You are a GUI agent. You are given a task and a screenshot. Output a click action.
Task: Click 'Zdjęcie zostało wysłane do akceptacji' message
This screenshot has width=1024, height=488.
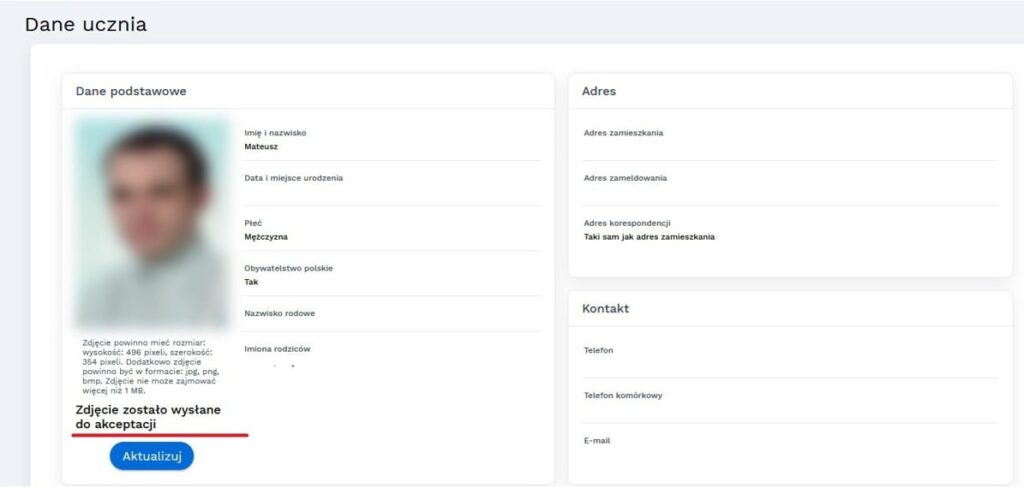tap(148, 417)
